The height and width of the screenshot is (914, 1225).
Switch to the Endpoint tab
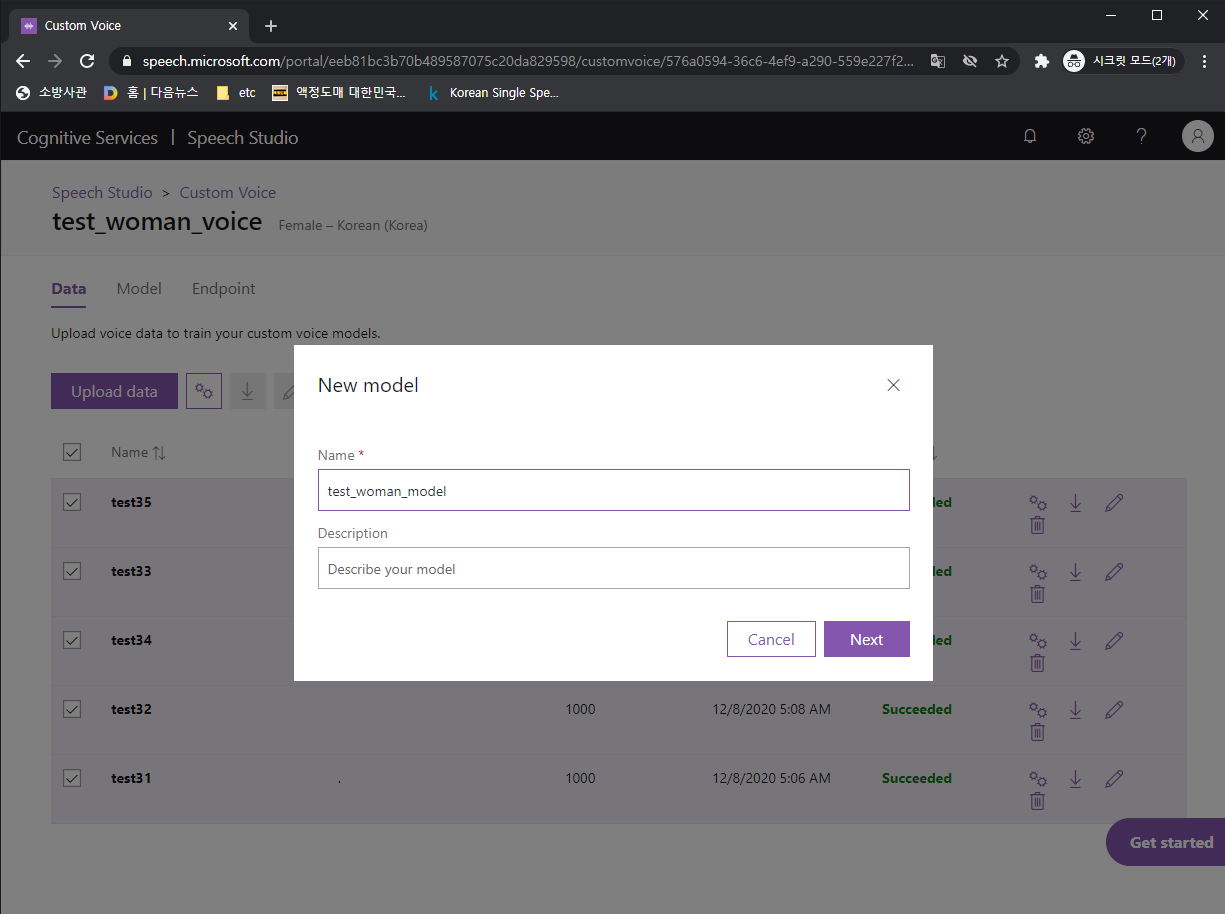(223, 288)
